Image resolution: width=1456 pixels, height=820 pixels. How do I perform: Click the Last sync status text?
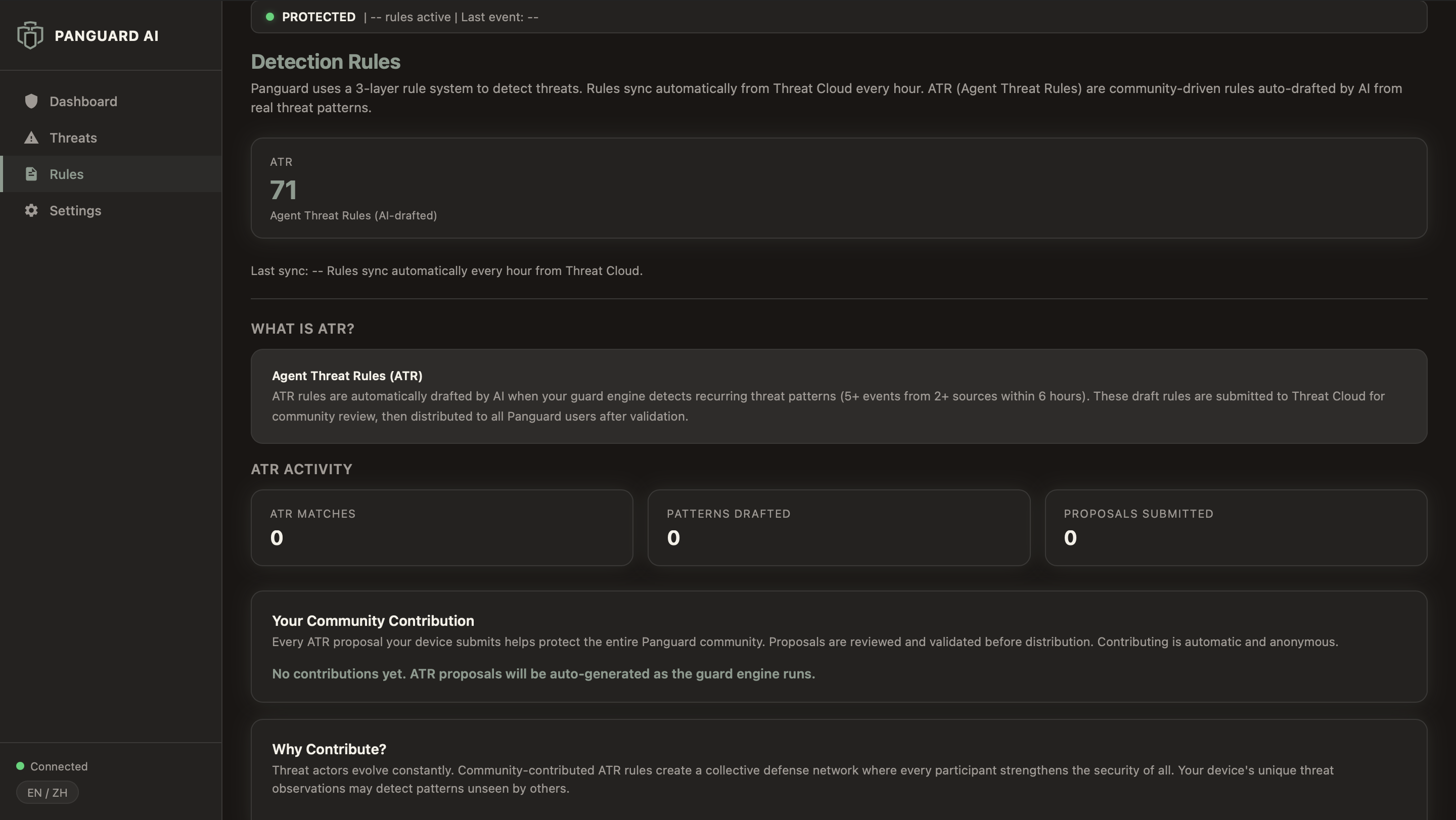click(x=446, y=270)
